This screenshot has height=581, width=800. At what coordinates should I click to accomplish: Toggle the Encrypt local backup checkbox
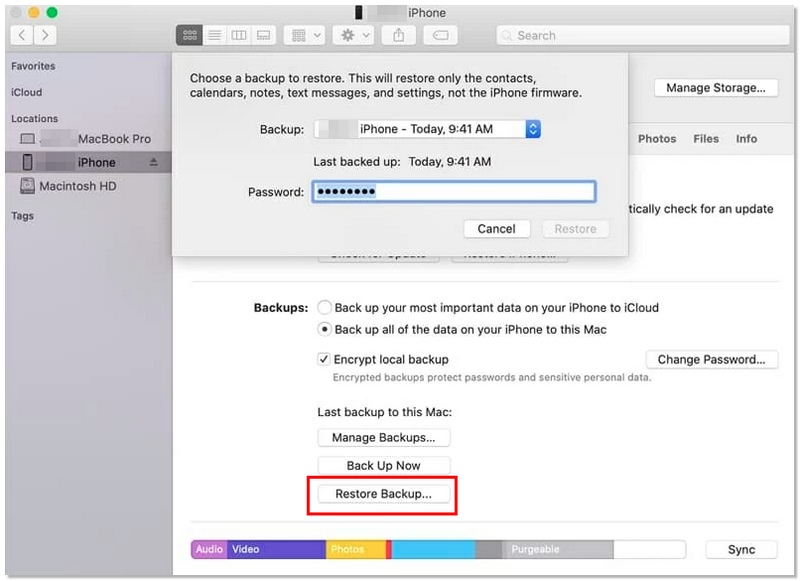(322, 359)
